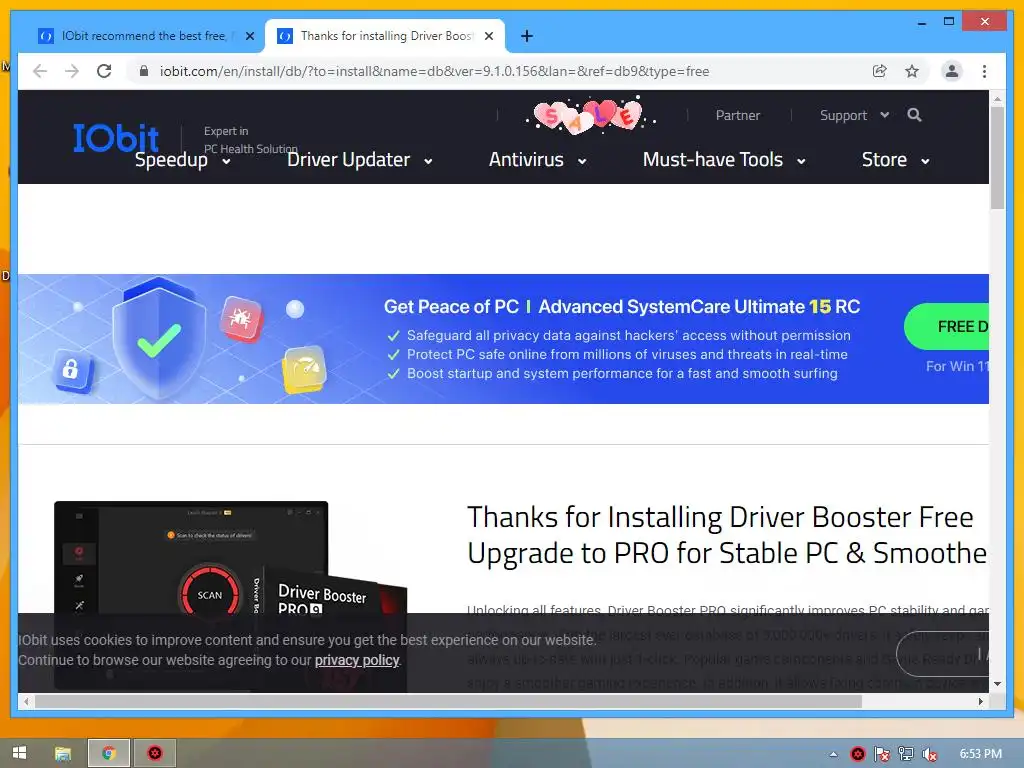Click Chrome icon in taskbar

109,753
